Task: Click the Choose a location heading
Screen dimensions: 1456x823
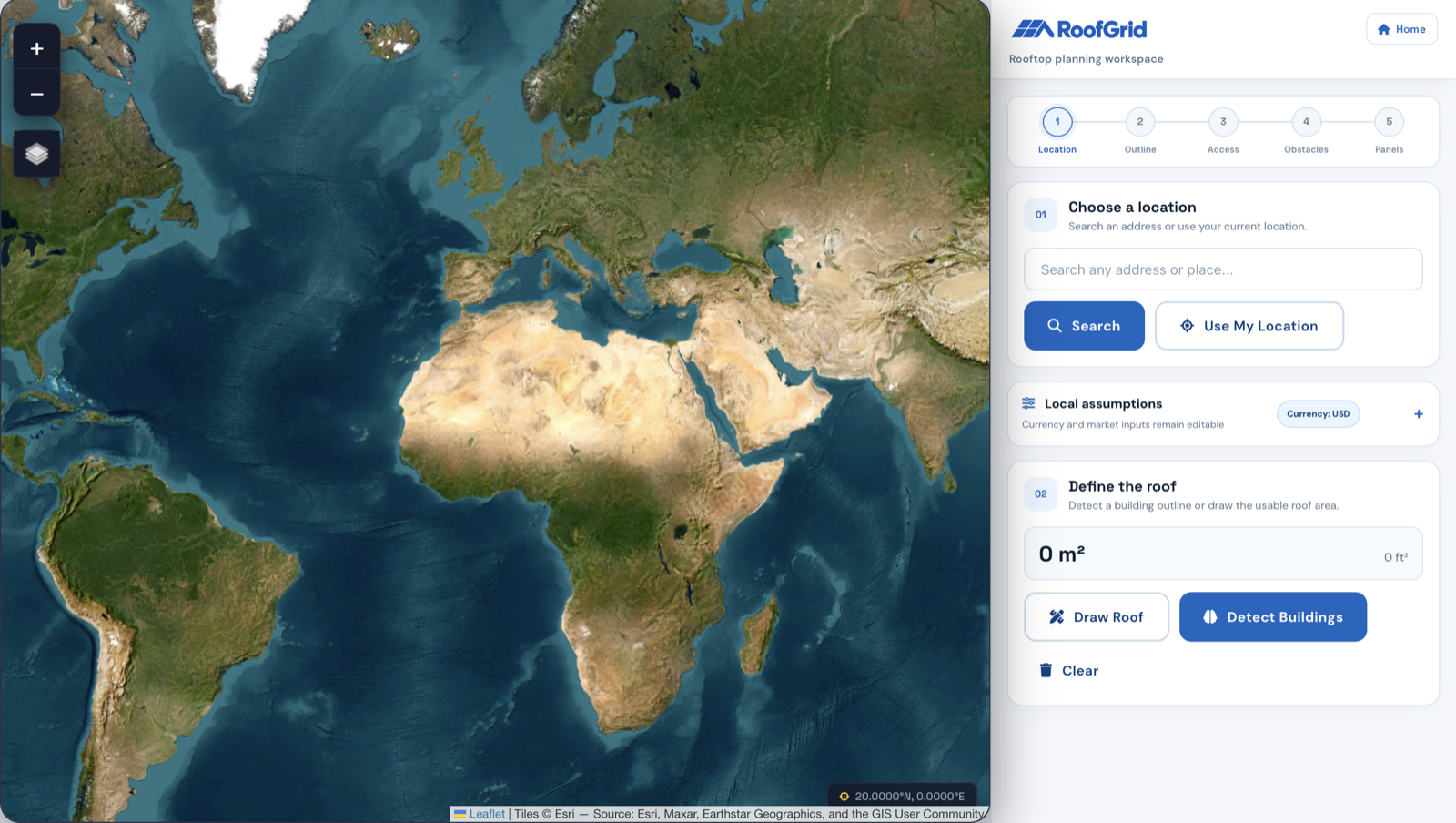Action: (x=1132, y=208)
